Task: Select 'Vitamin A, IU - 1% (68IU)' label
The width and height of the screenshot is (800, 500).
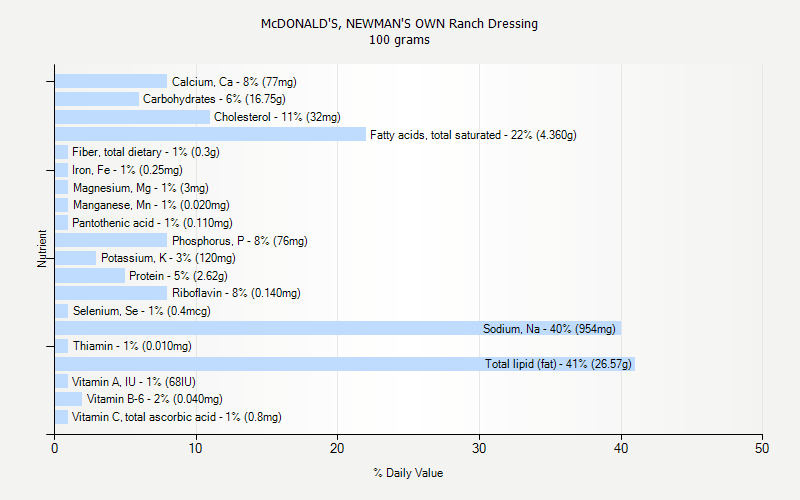Action: point(134,382)
